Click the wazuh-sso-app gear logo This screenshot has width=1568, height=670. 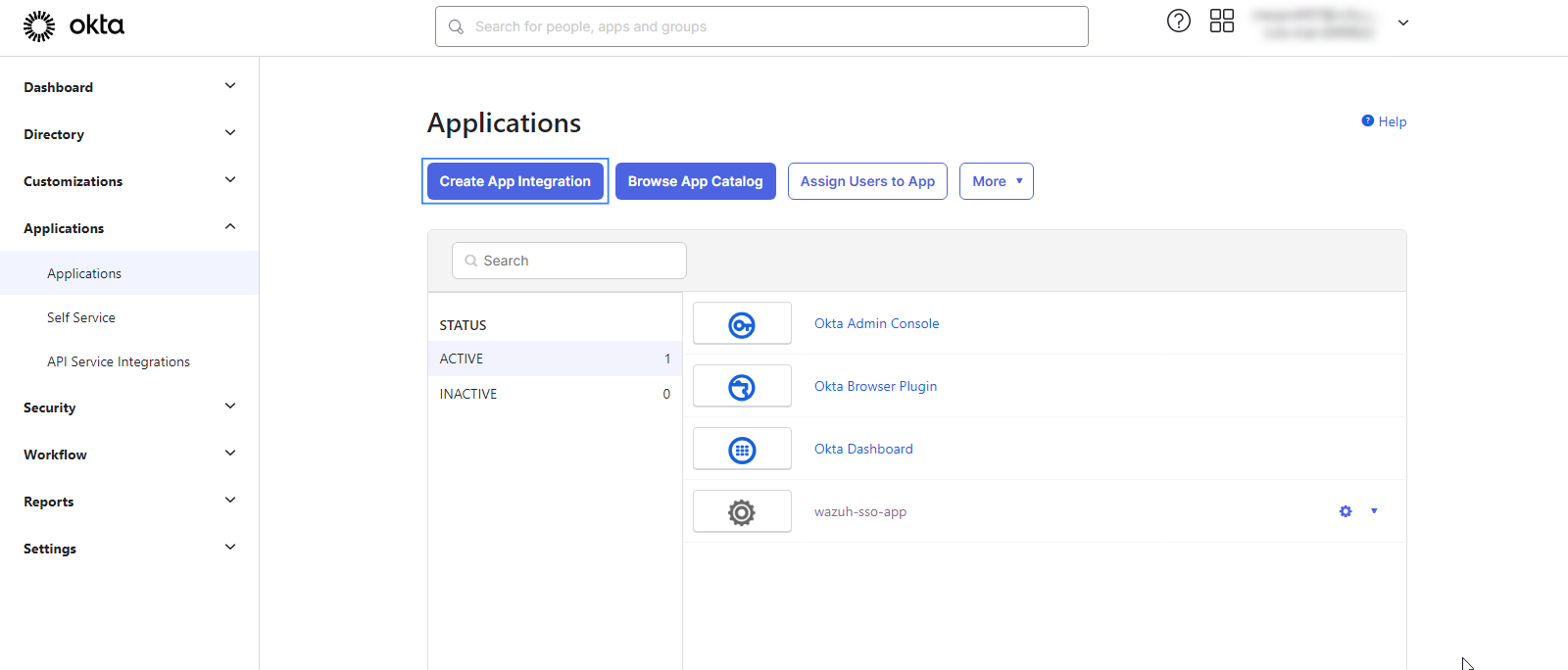click(x=742, y=512)
